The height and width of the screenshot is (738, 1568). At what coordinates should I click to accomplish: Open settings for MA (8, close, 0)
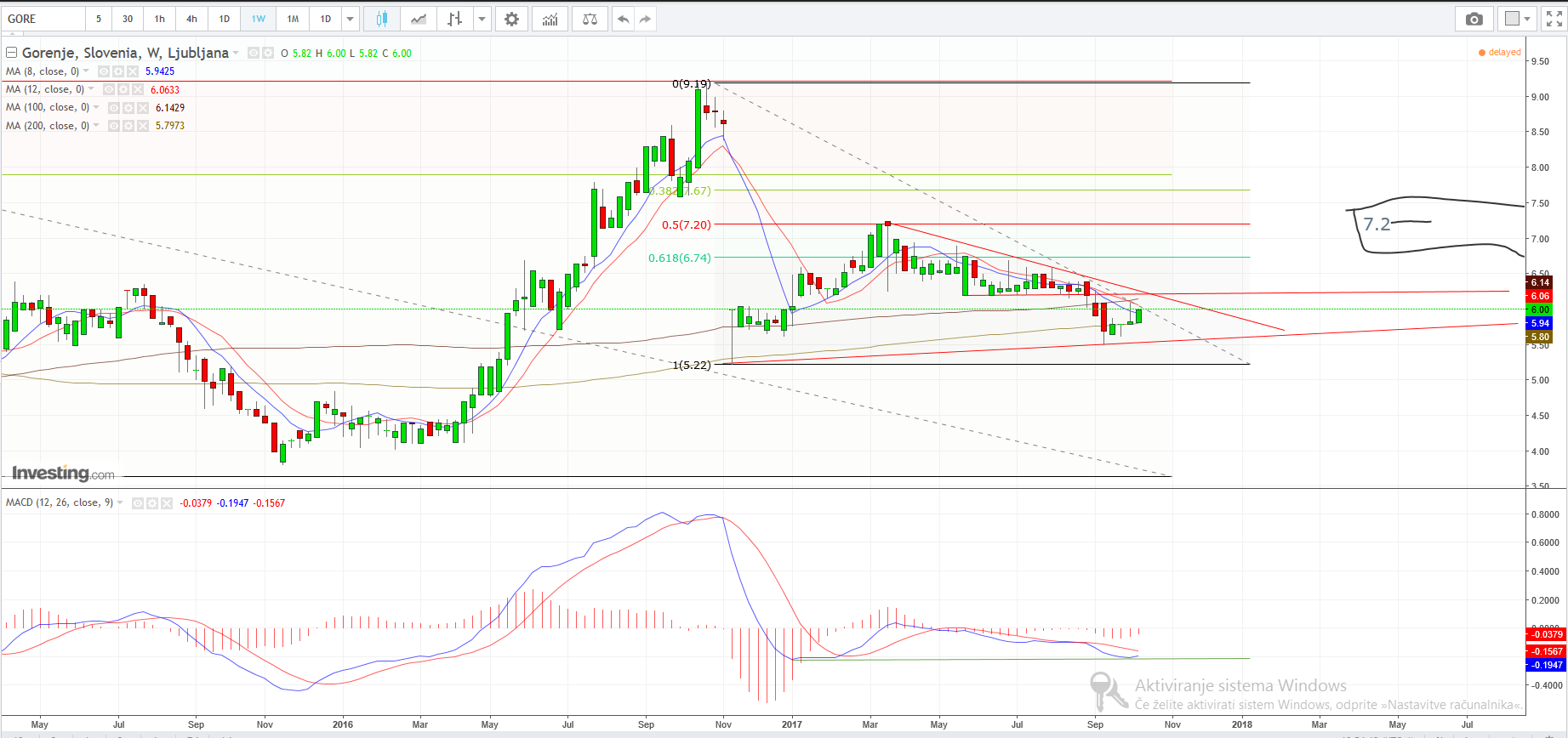[118, 71]
